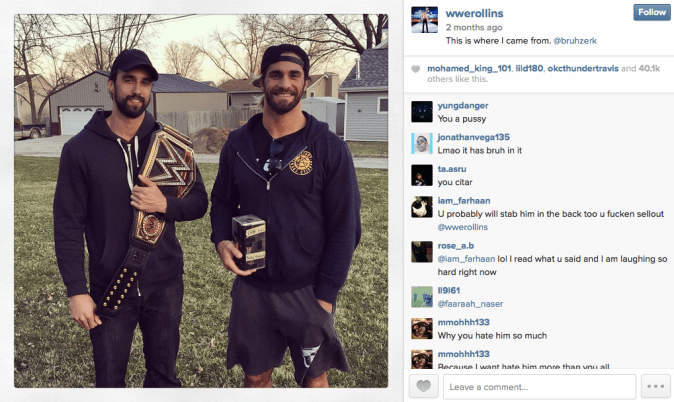Open wwerollins profile picture

(424, 20)
